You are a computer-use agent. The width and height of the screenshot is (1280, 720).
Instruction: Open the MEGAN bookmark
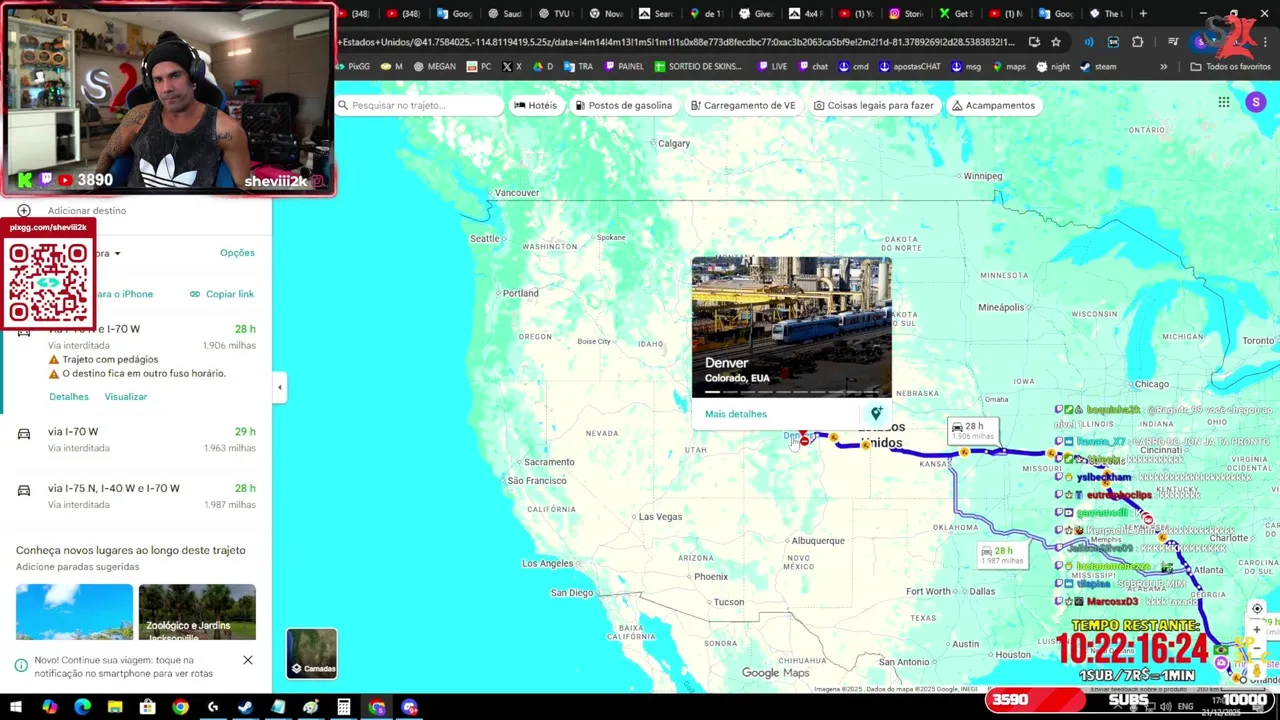433,67
